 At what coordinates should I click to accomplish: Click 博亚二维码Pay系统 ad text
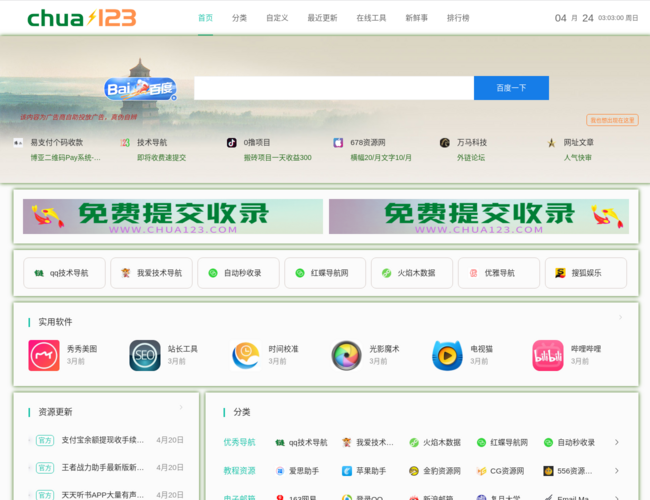pyautogui.click(x=65, y=158)
